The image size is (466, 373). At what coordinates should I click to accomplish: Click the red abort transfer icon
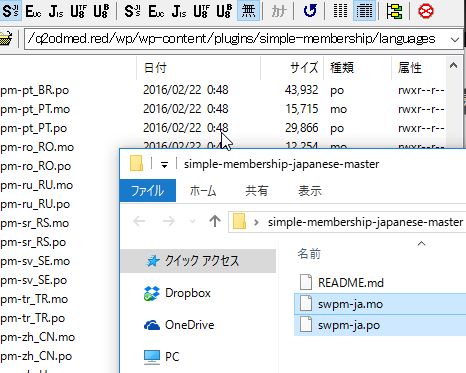426,11
